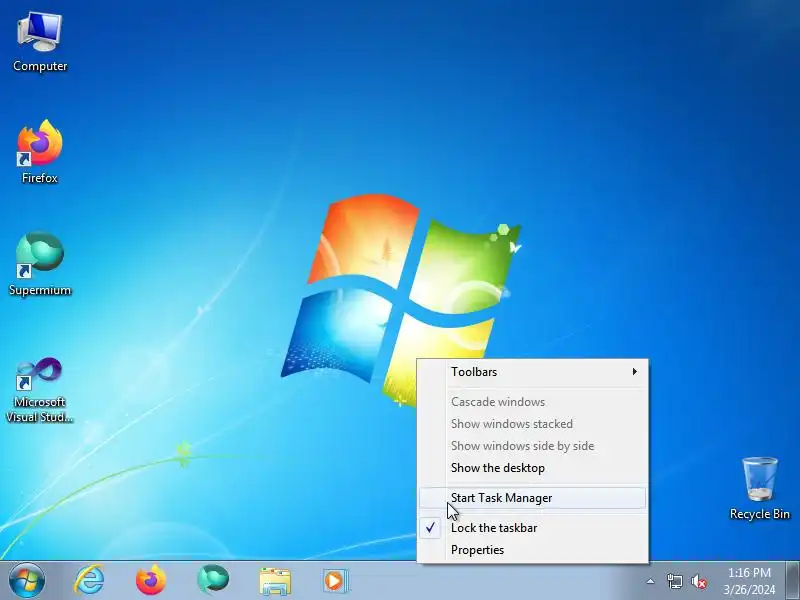Choose Show windows side by side

tap(533, 446)
